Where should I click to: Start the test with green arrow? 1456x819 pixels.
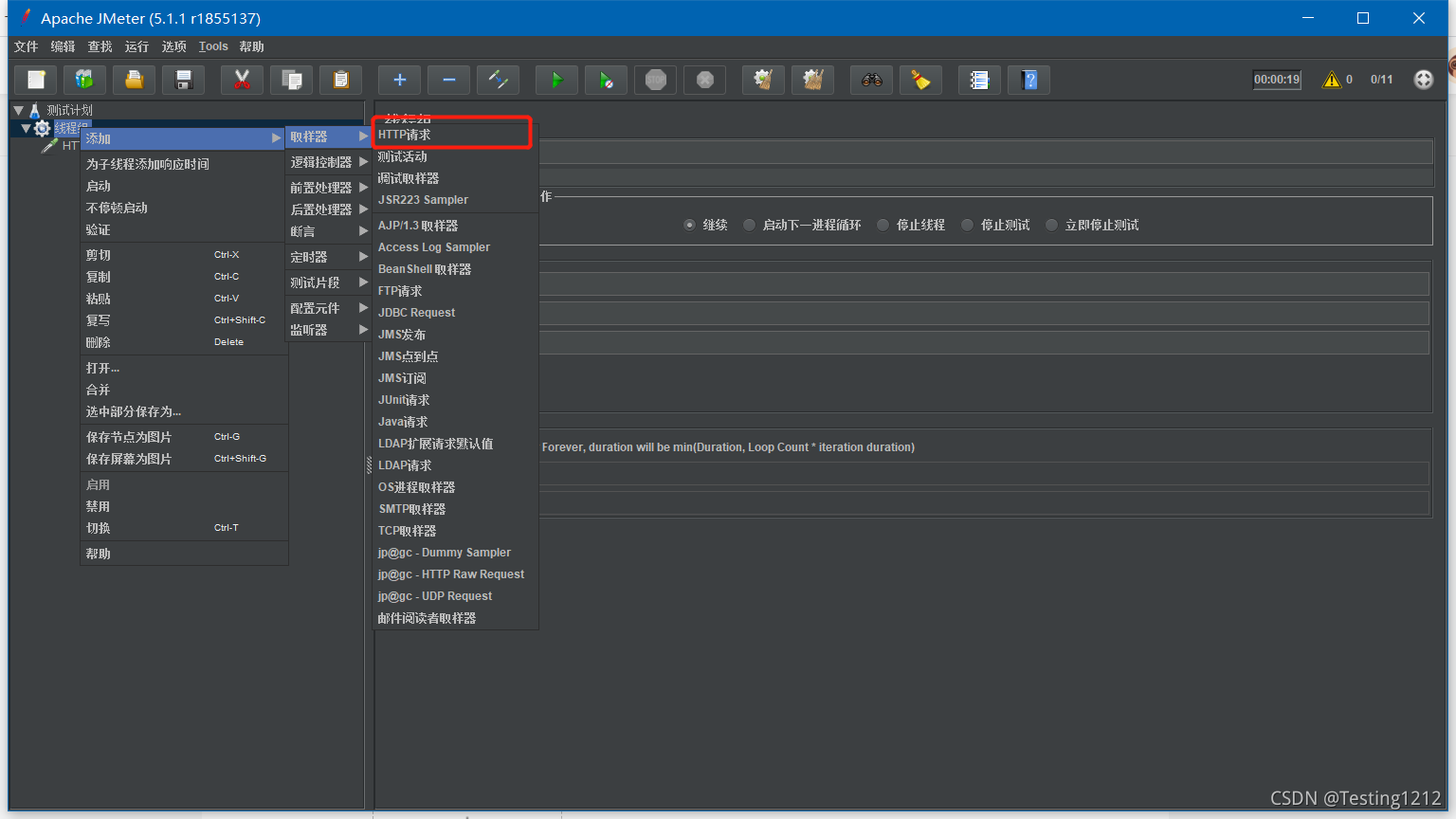(557, 80)
